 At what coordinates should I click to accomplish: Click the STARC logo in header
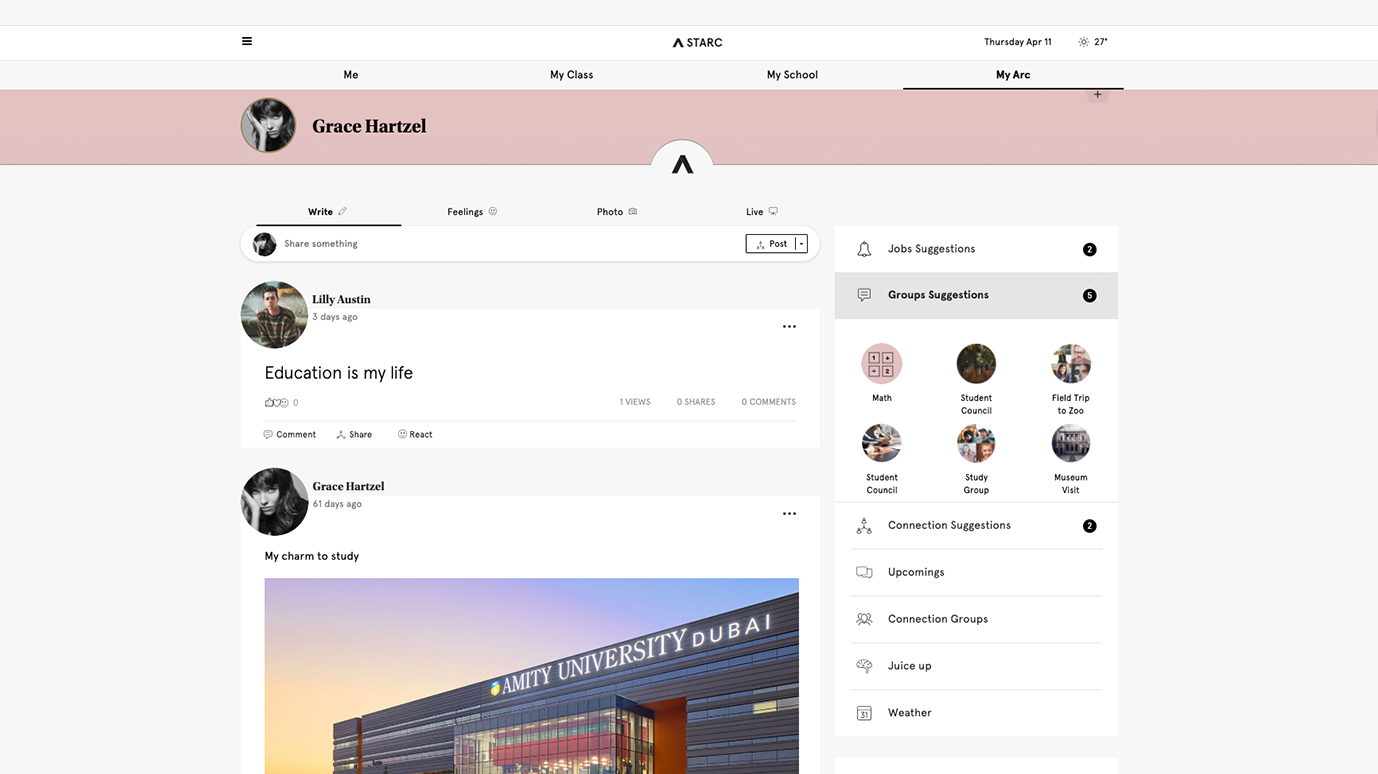pyautogui.click(x=697, y=43)
